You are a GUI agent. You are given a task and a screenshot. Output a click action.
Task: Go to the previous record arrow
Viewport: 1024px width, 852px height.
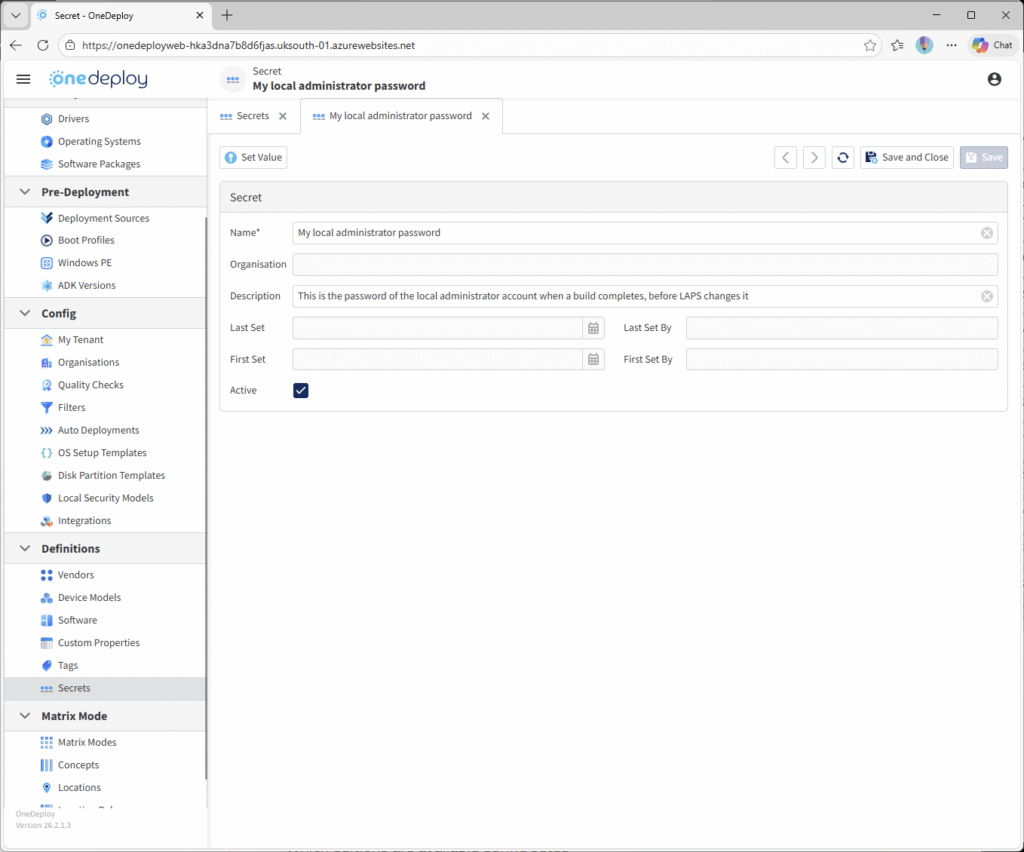coord(785,157)
